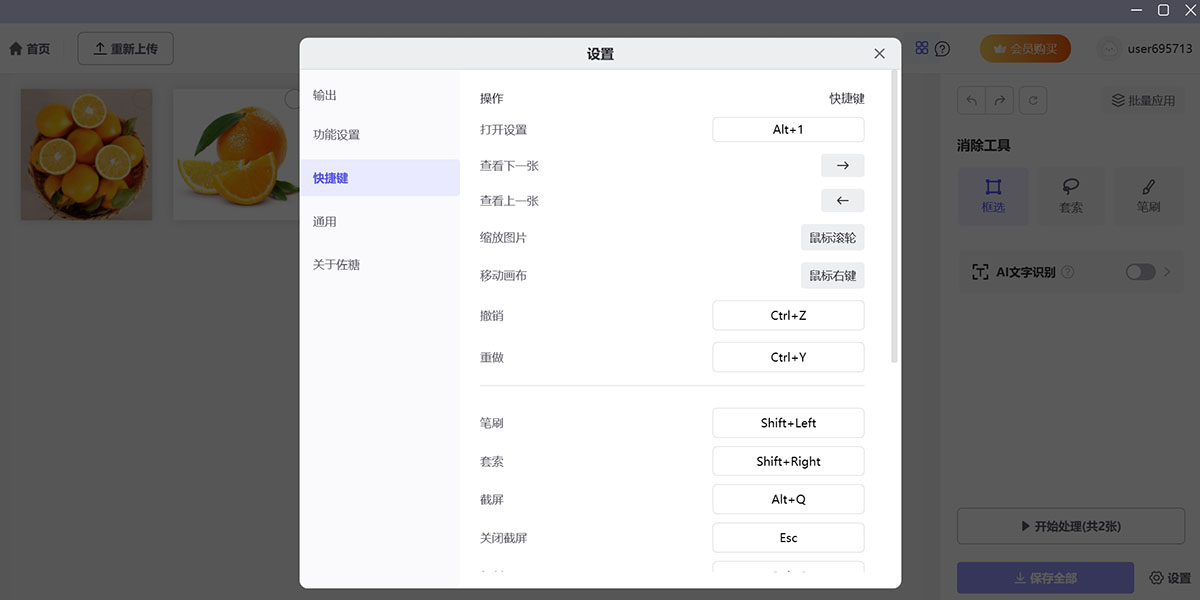Image resolution: width=1200 pixels, height=600 pixels.
Task: Go to 首页 home
Action: click(x=29, y=47)
